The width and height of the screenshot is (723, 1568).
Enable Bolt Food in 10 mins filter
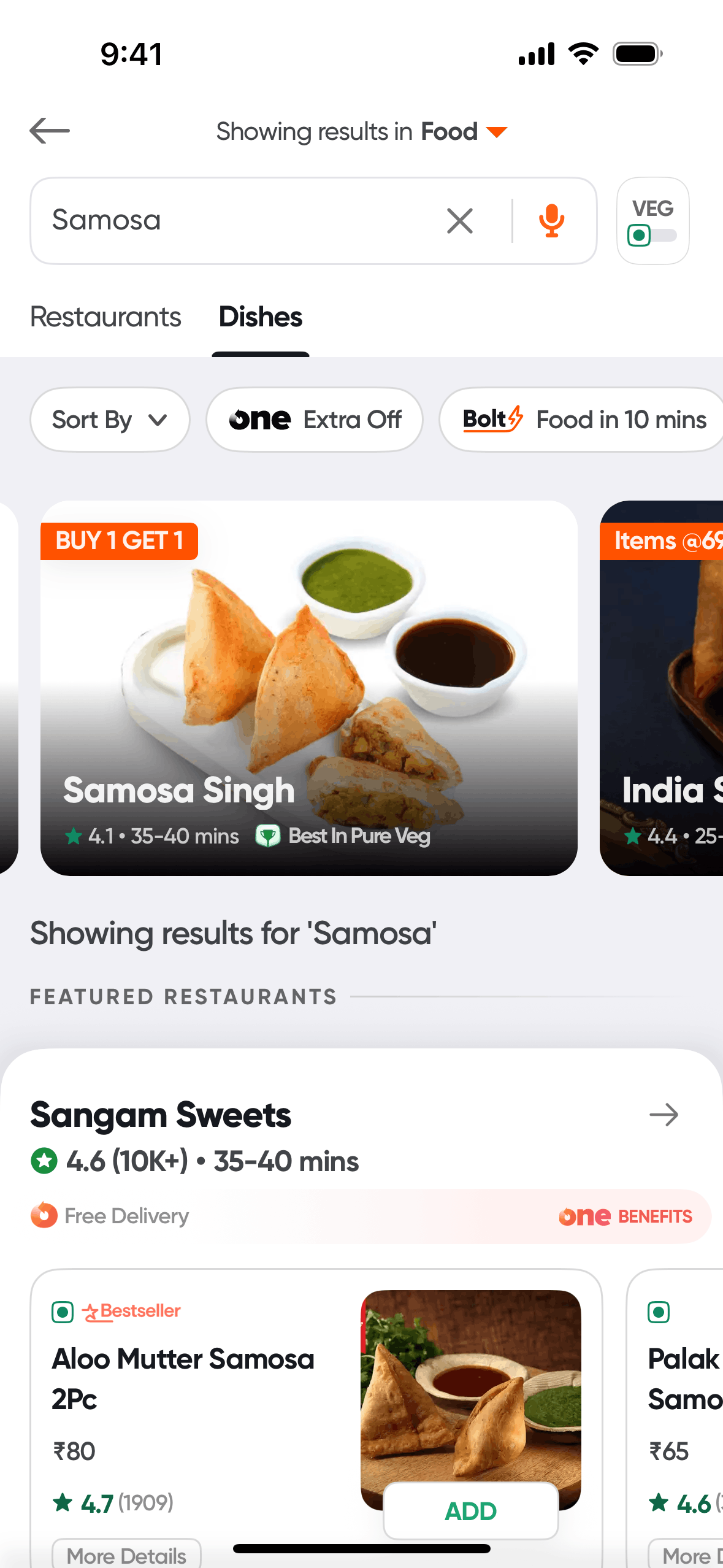coord(583,420)
